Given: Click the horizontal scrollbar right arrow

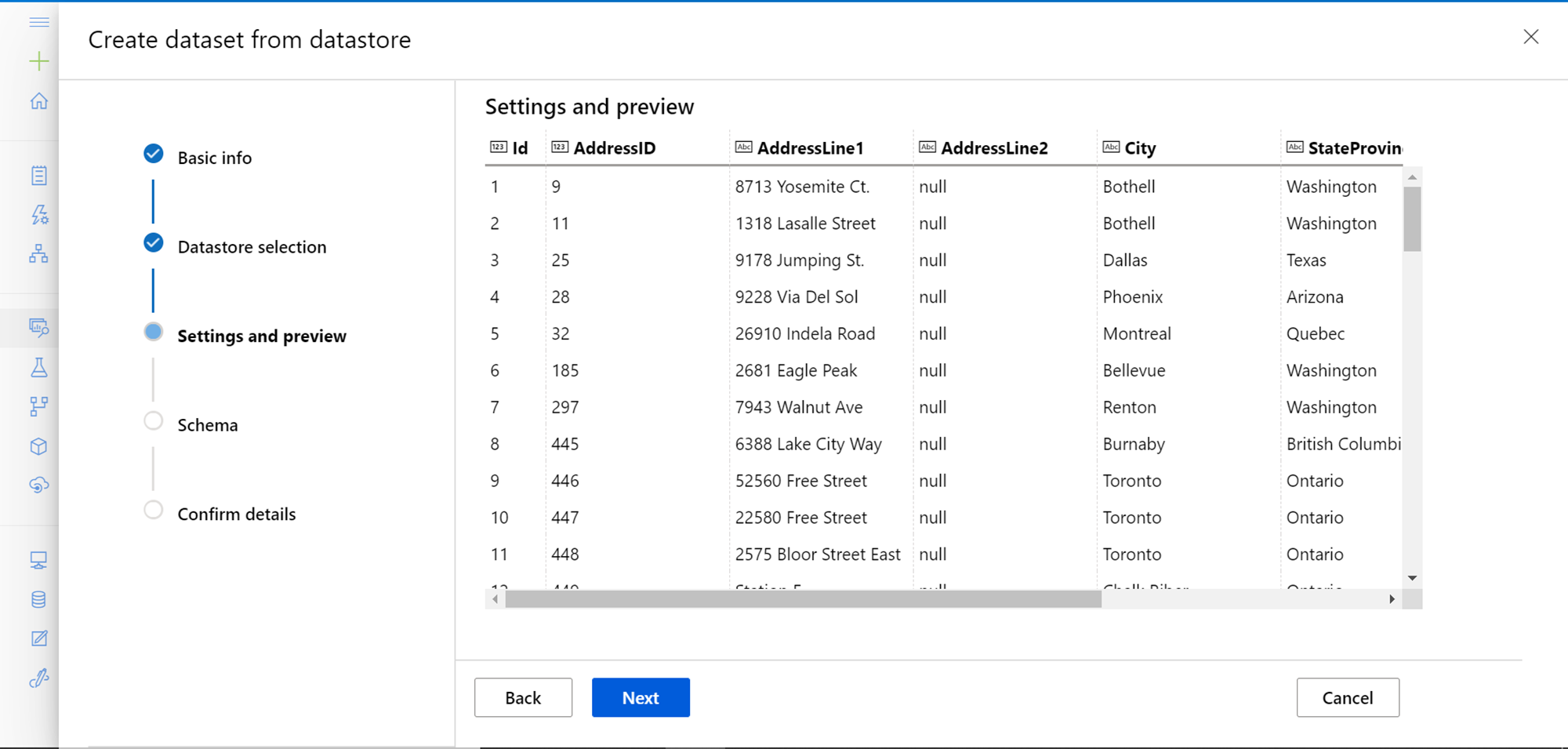Looking at the screenshot, I should [x=1392, y=599].
